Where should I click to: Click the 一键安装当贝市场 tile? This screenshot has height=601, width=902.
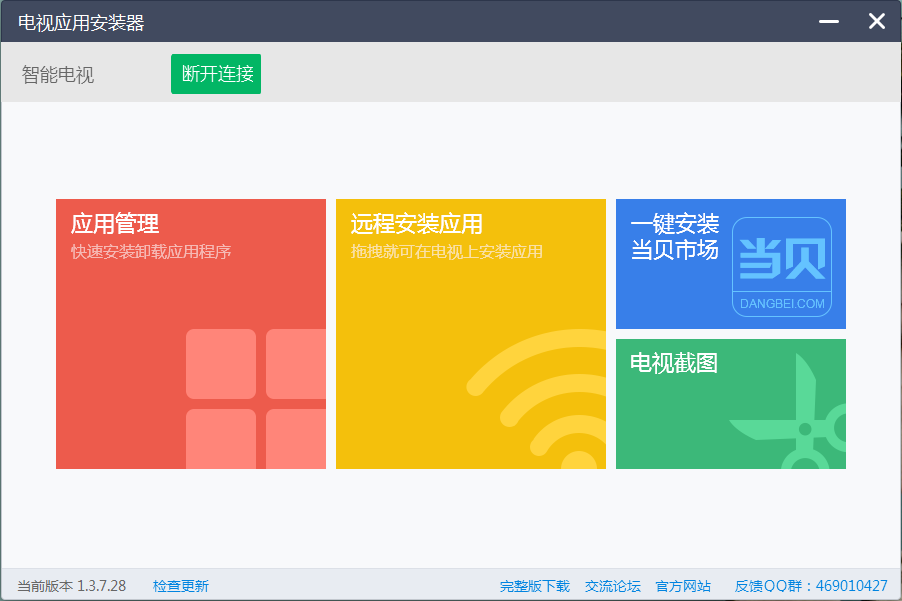730,263
